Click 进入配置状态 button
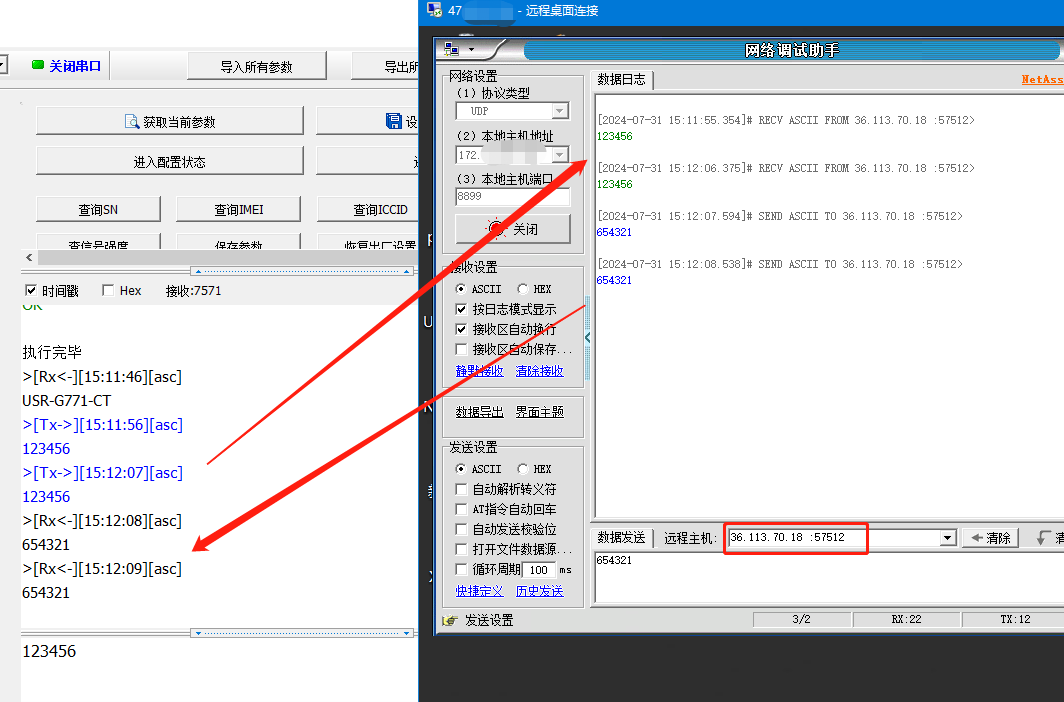The height and width of the screenshot is (702, 1064). point(170,161)
